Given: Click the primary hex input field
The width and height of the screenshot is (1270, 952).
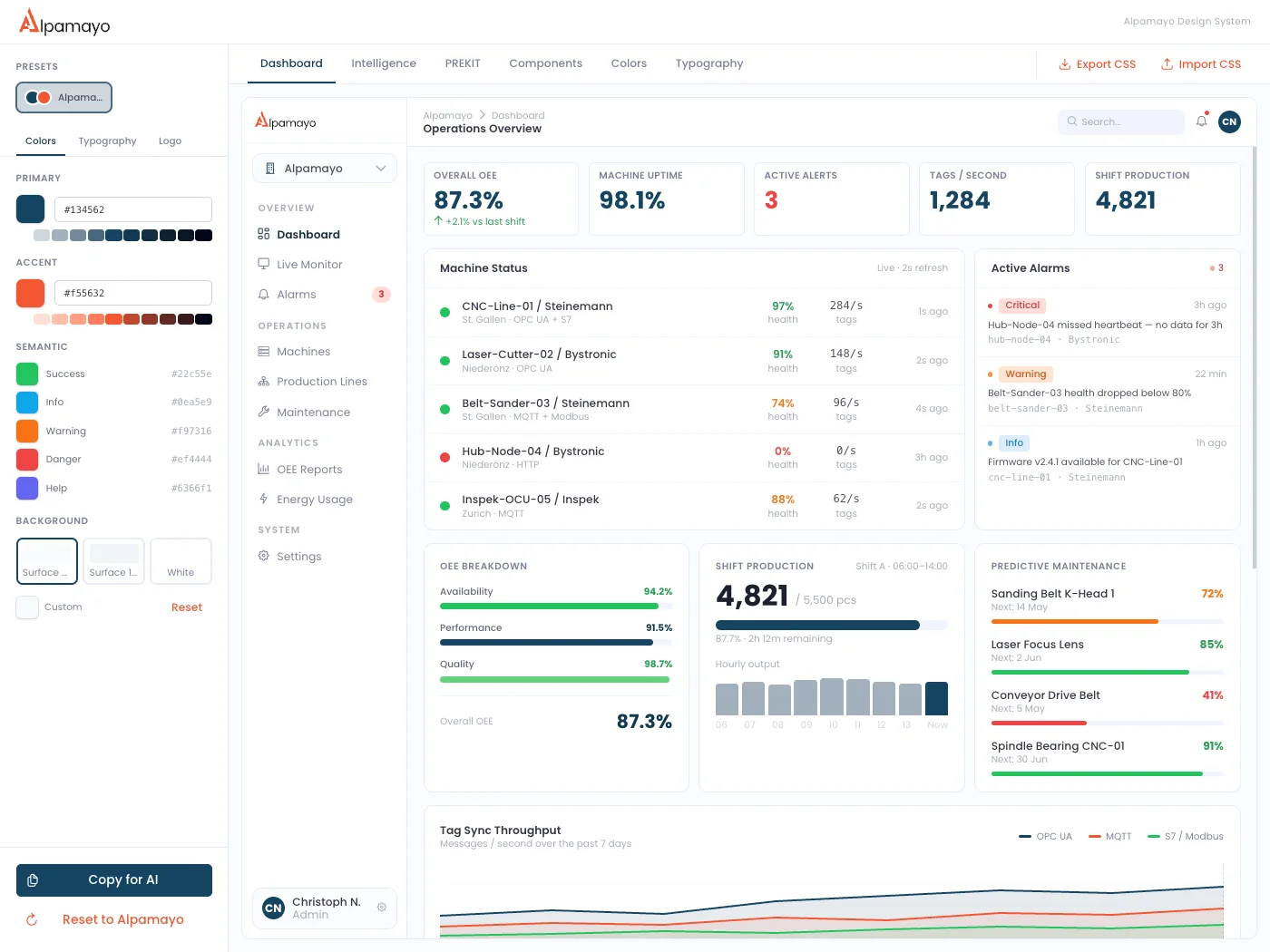Looking at the screenshot, I should [133, 209].
